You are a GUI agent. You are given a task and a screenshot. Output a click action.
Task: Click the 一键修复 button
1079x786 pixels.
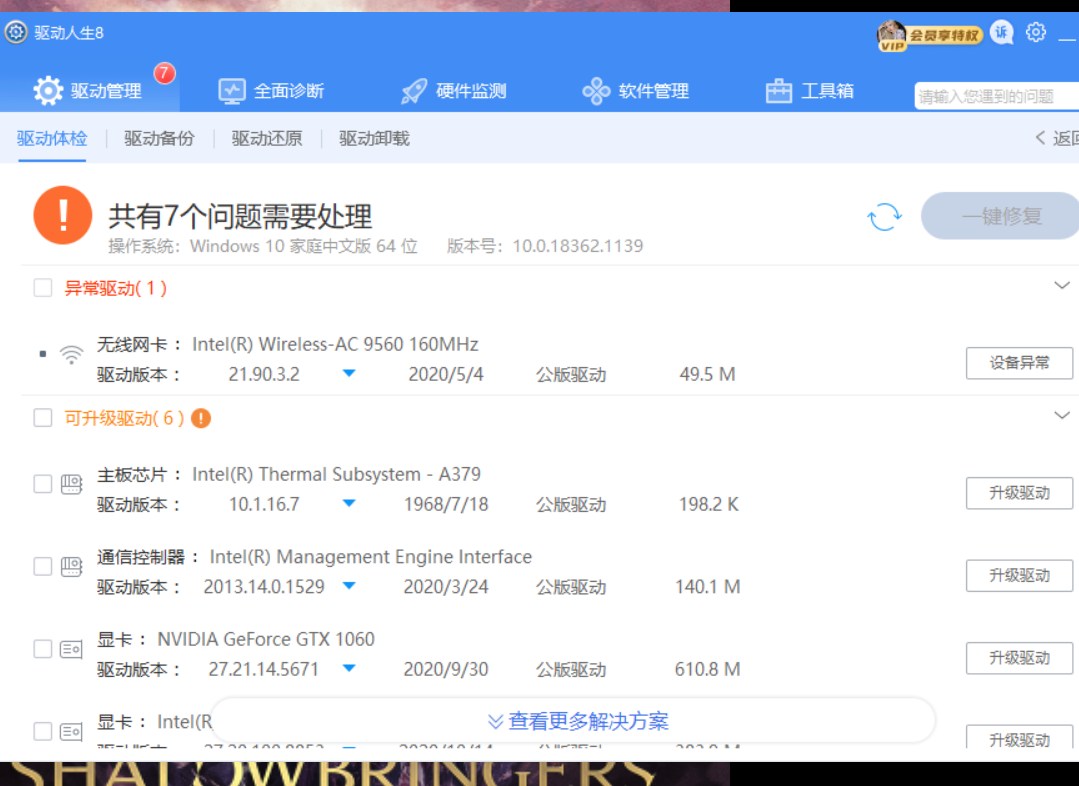click(x=1001, y=216)
